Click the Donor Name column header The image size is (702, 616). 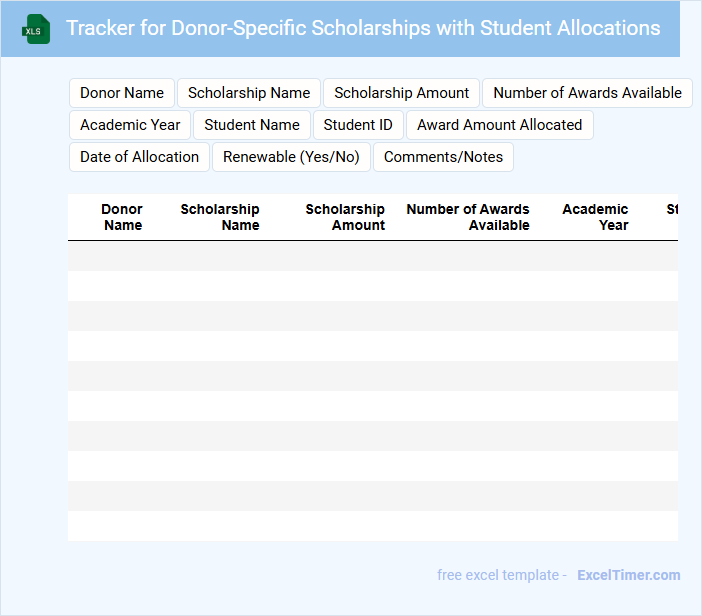122,217
